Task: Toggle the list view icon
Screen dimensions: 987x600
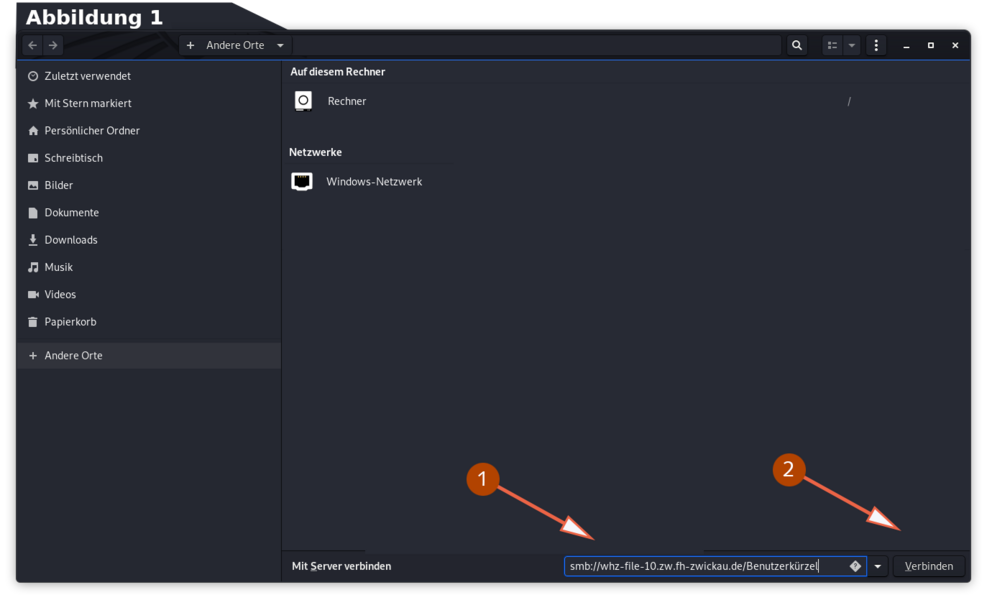Action: point(832,45)
